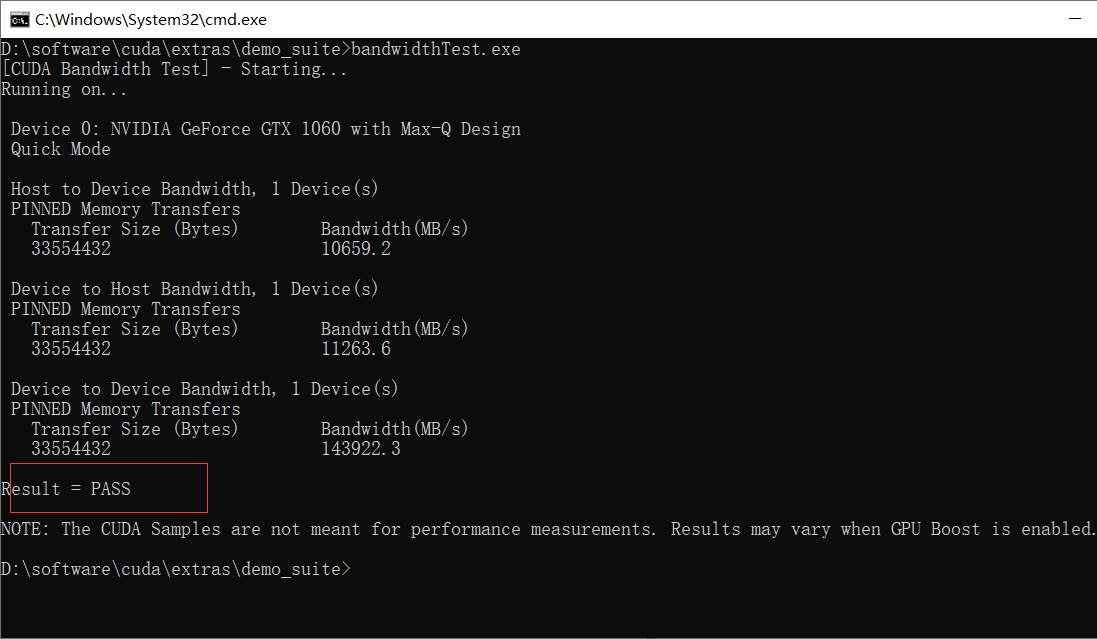
Task: Select the 10659.2 bandwidth value
Action: [355, 248]
